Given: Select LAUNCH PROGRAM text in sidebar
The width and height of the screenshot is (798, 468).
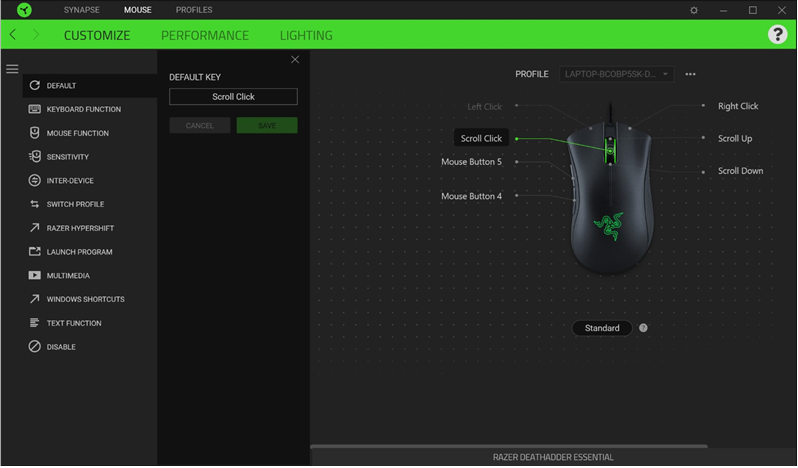Looking at the screenshot, I should click(79, 252).
